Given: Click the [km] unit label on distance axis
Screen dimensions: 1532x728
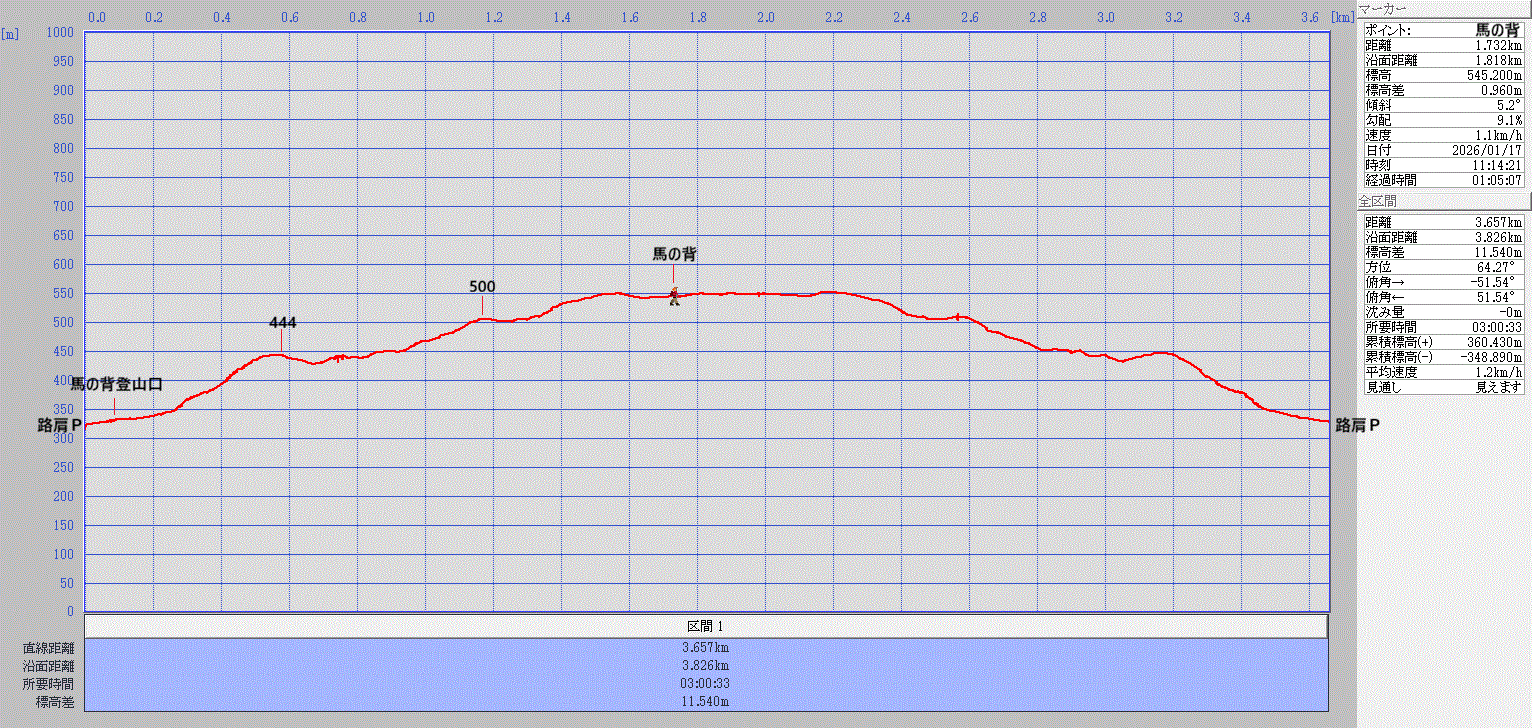Looking at the screenshot, I should coord(1341,17).
